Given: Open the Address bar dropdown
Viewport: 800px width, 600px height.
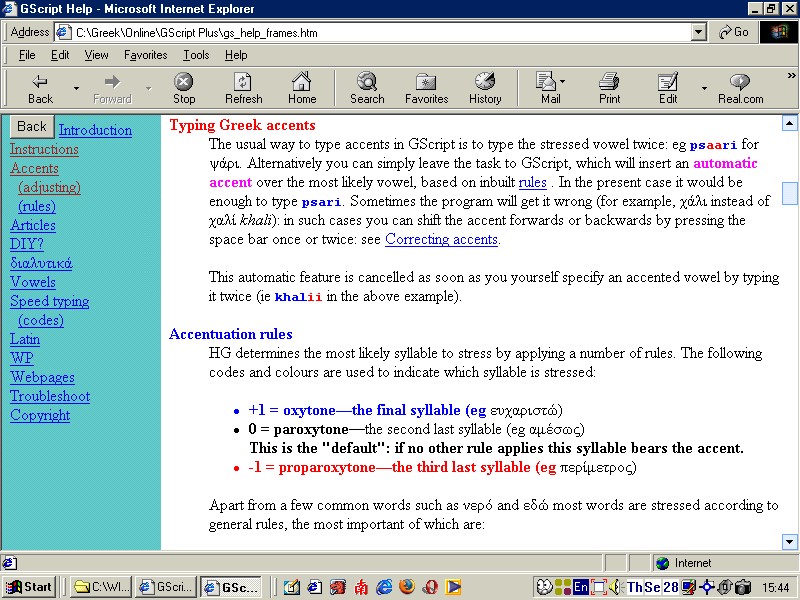Looking at the screenshot, I should tap(699, 31).
